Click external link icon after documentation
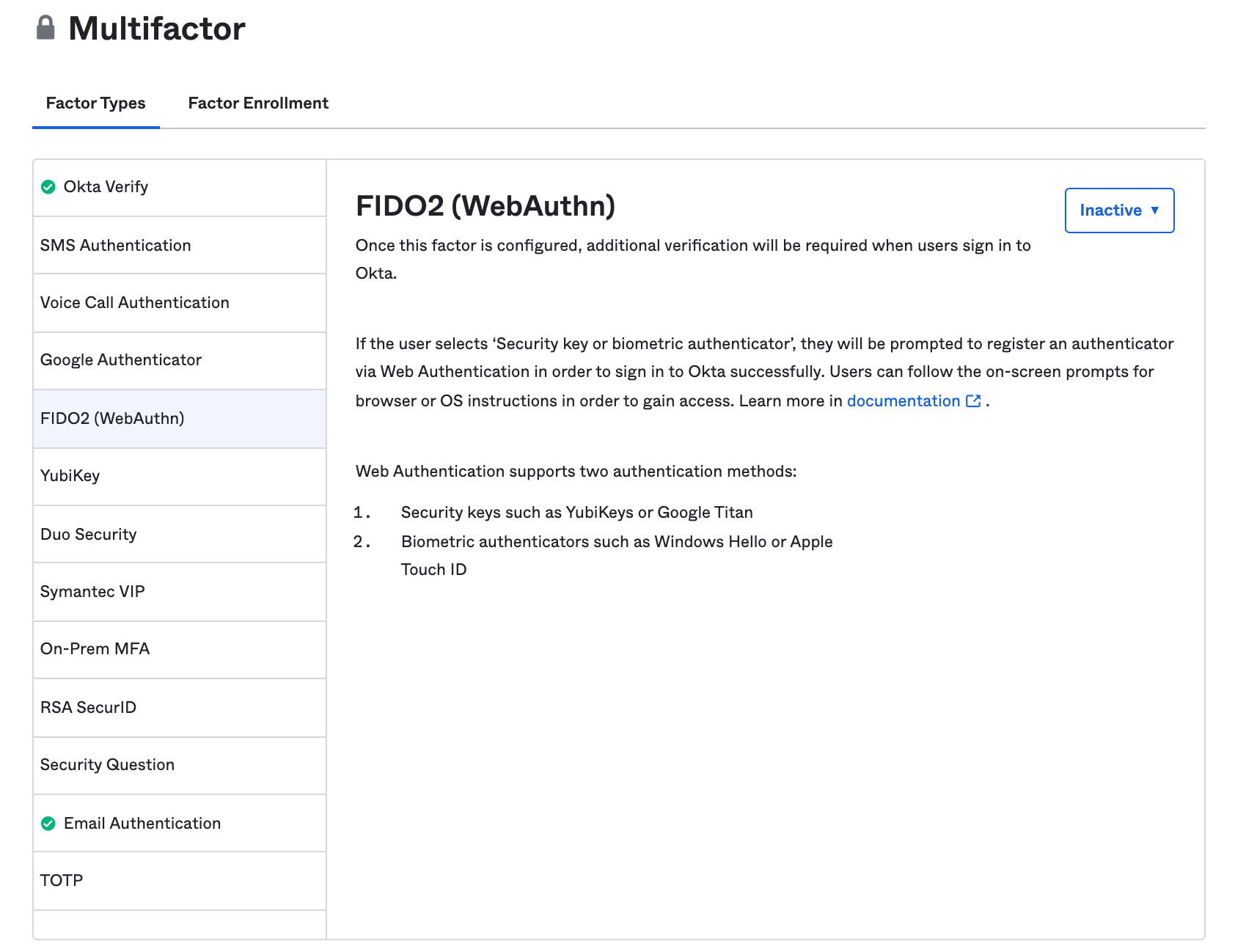This screenshot has width=1235, height=952. pos(973,401)
